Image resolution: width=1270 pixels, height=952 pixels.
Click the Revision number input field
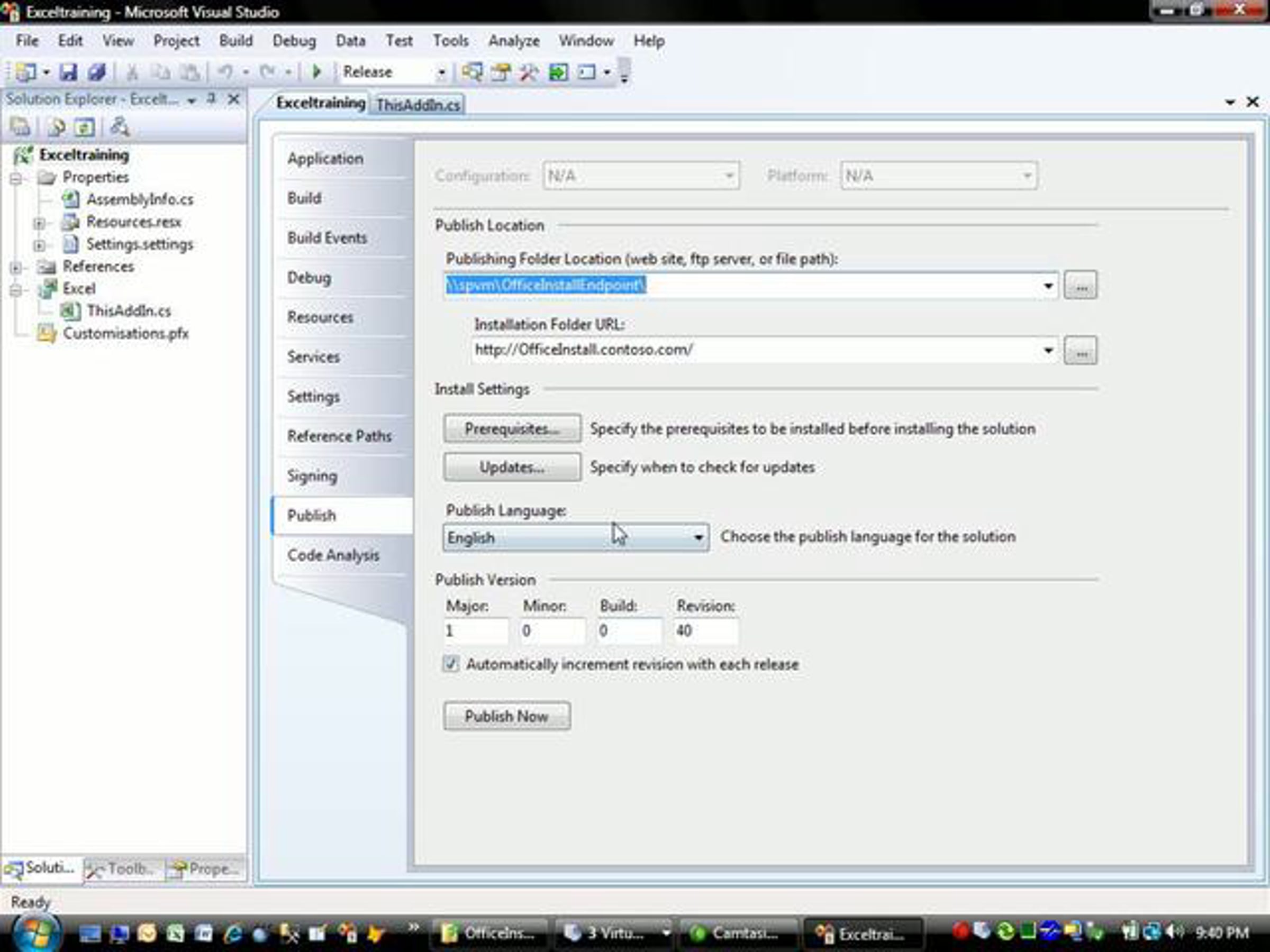(x=705, y=630)
